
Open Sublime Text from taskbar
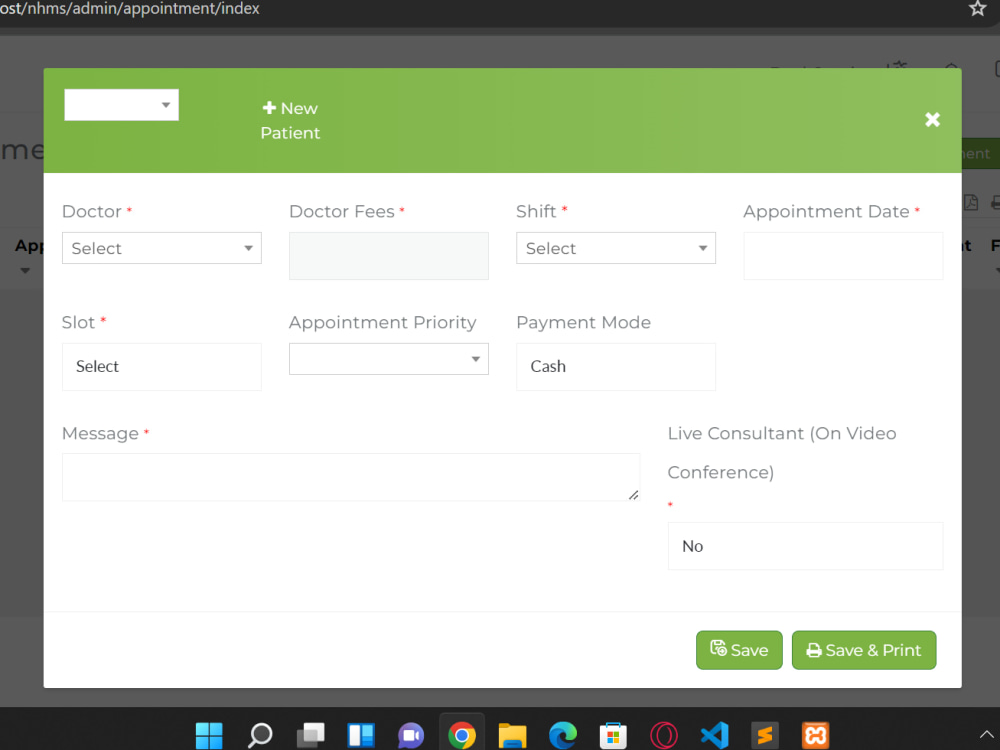tap(765, 735)
